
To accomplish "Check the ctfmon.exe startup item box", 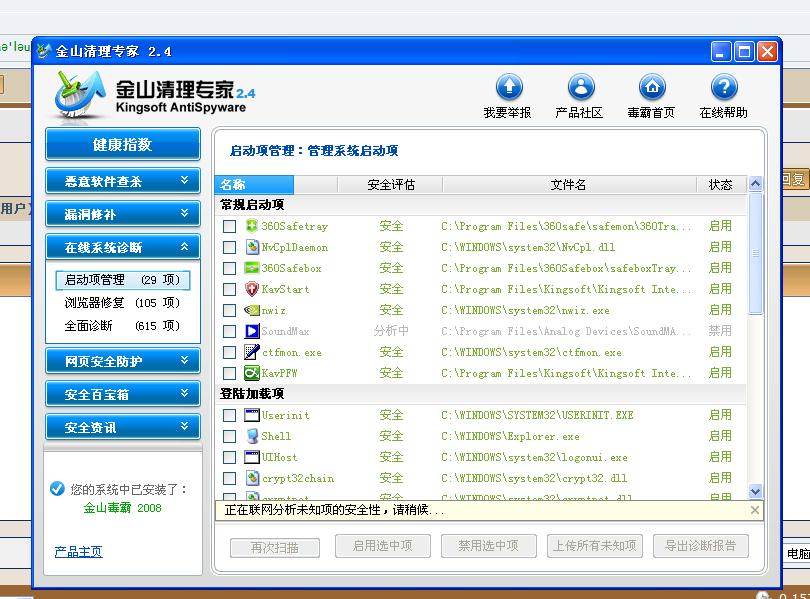I will (x=230, y=352).
